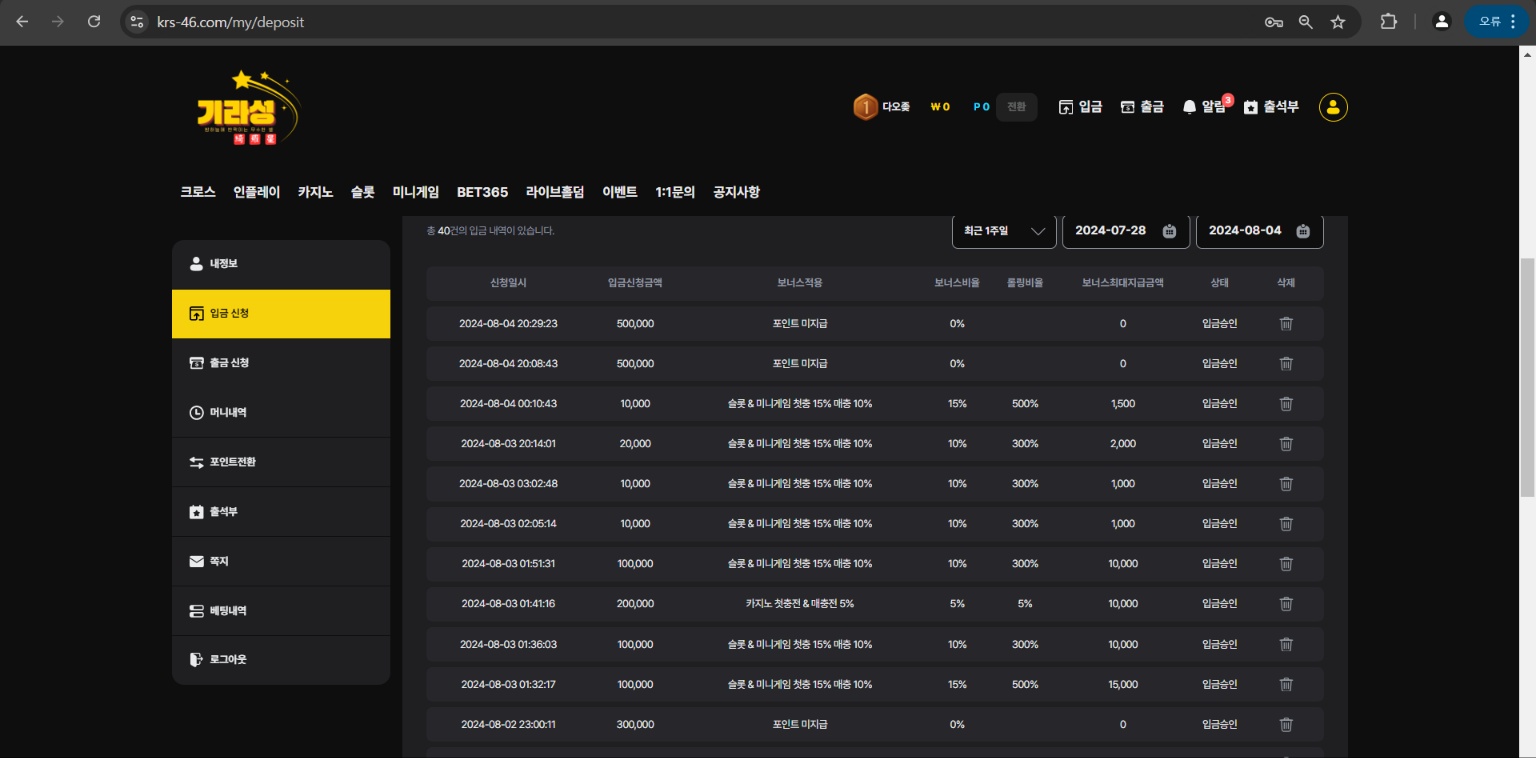
Task: Expand the 최근 1주일 period dropdown
Action: 1004,231
